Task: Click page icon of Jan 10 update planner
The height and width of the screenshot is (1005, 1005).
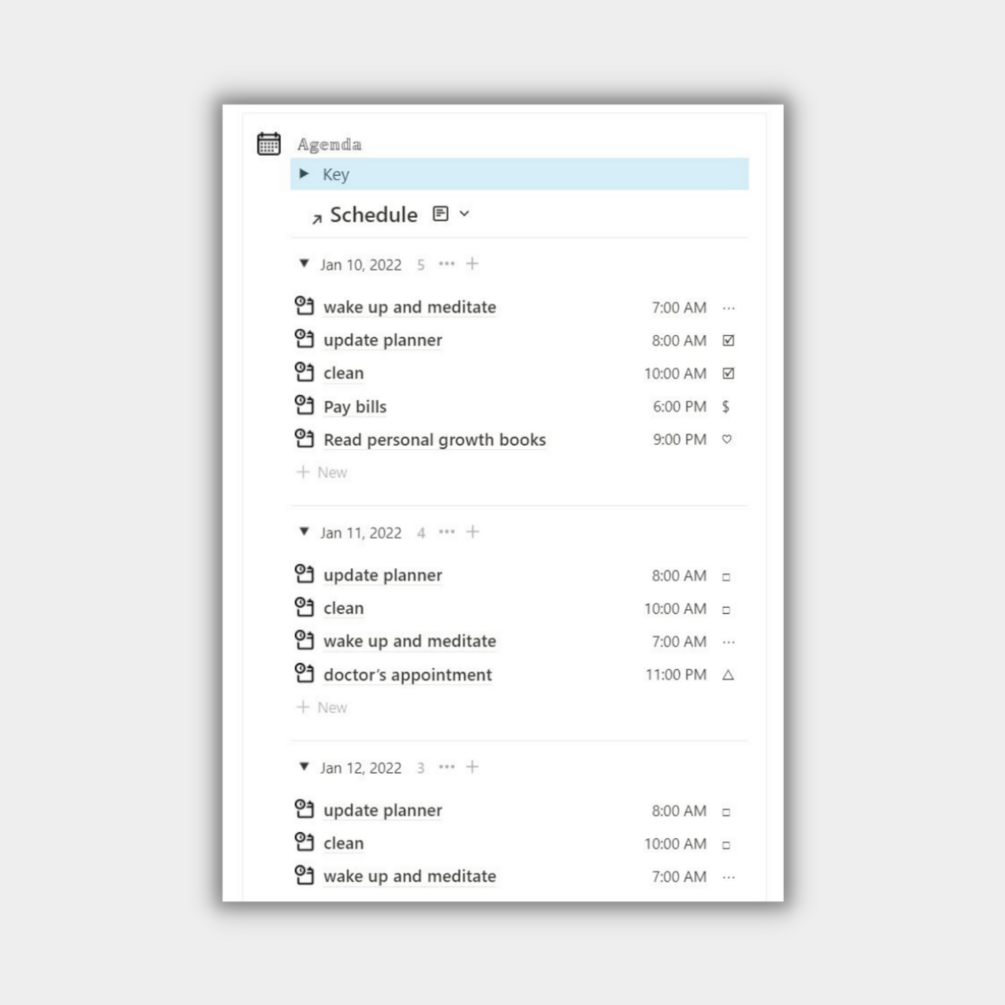Action: pos(304,339)
